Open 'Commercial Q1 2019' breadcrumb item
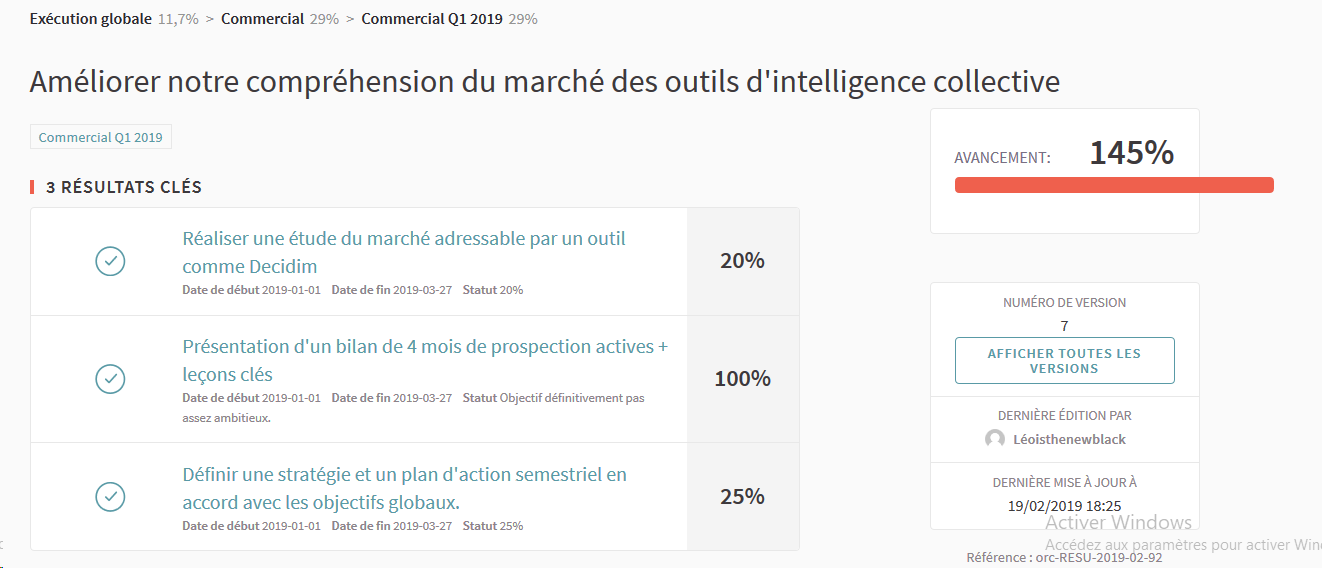Viewport: 1322px width, 568px height. click(432, 19)
